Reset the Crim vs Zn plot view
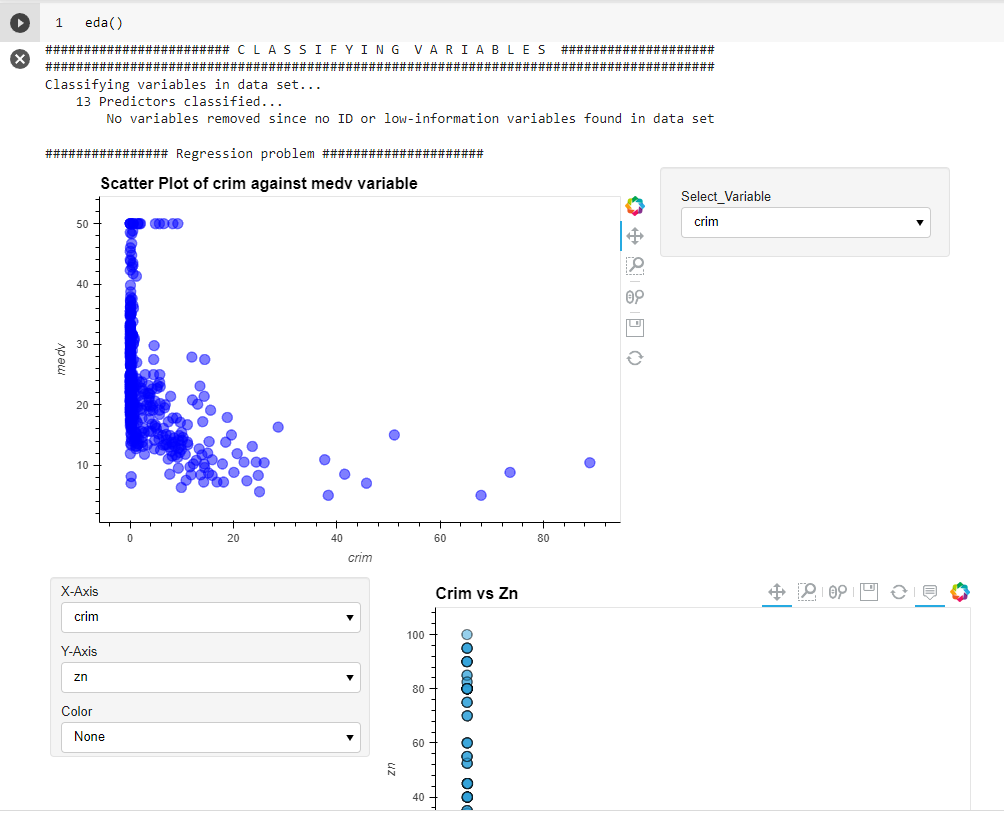The height and width of the screenshot is (814, 1004). [x=898, y=591]
